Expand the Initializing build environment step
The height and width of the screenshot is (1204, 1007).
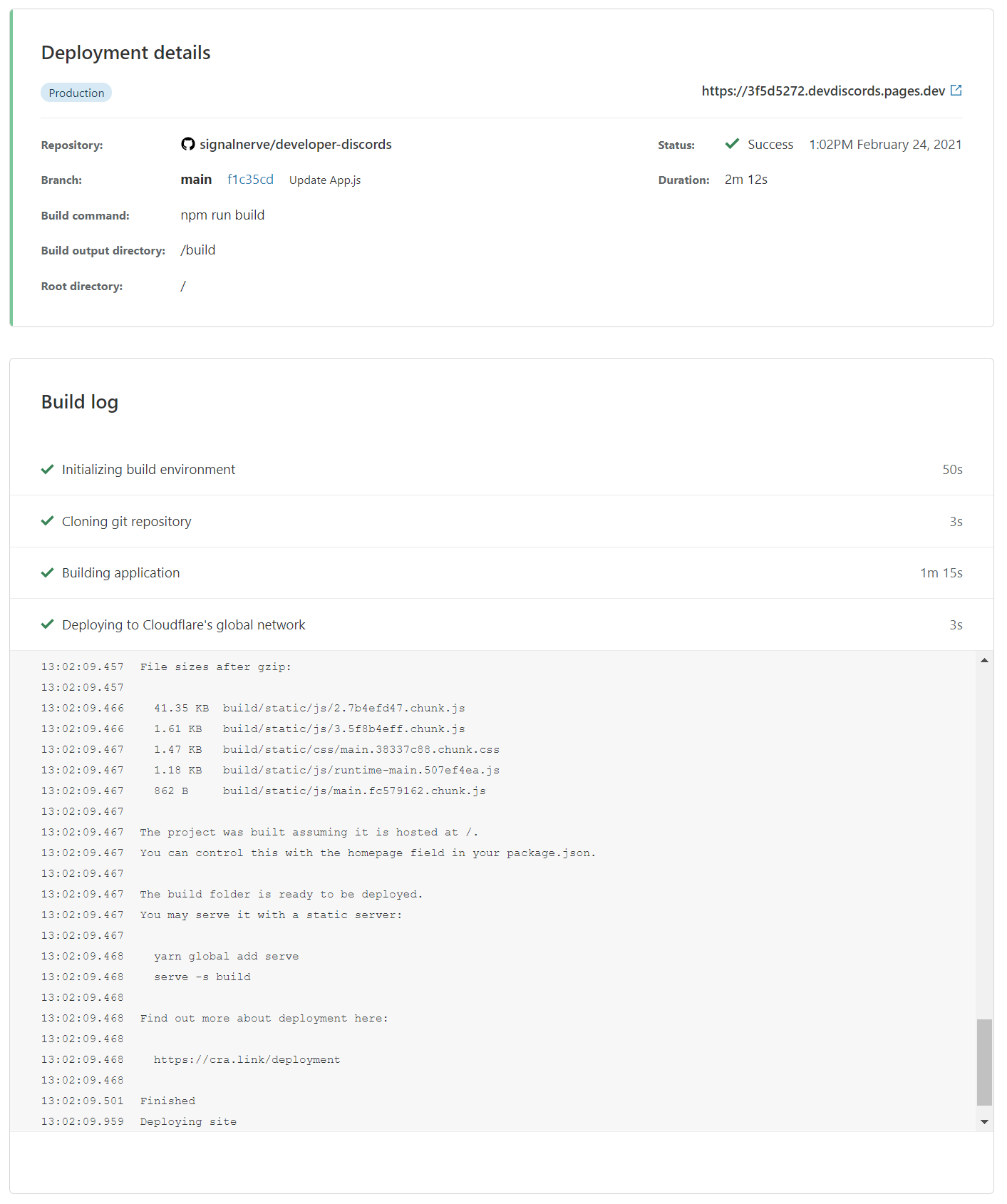148,469
